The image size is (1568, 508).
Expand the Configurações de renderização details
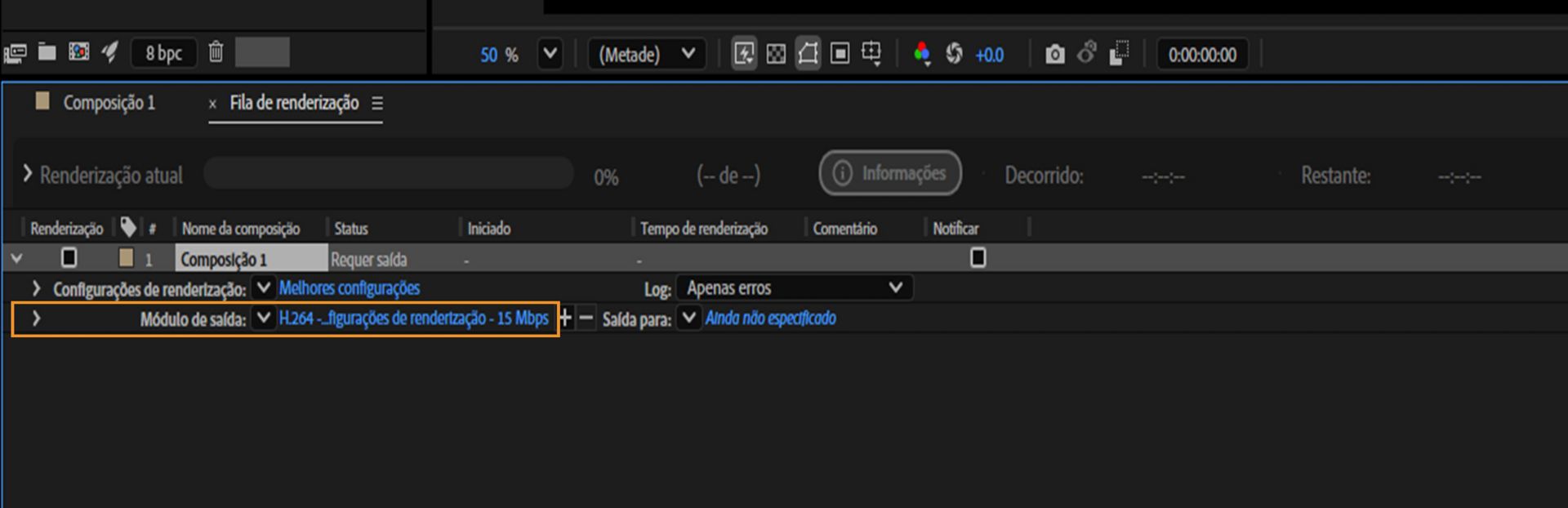pos(36,288)
